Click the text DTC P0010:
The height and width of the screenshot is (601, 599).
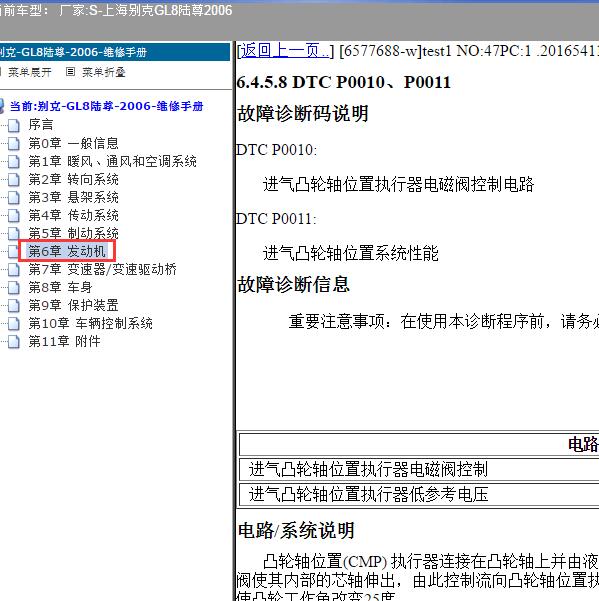(x=277, y=149)
